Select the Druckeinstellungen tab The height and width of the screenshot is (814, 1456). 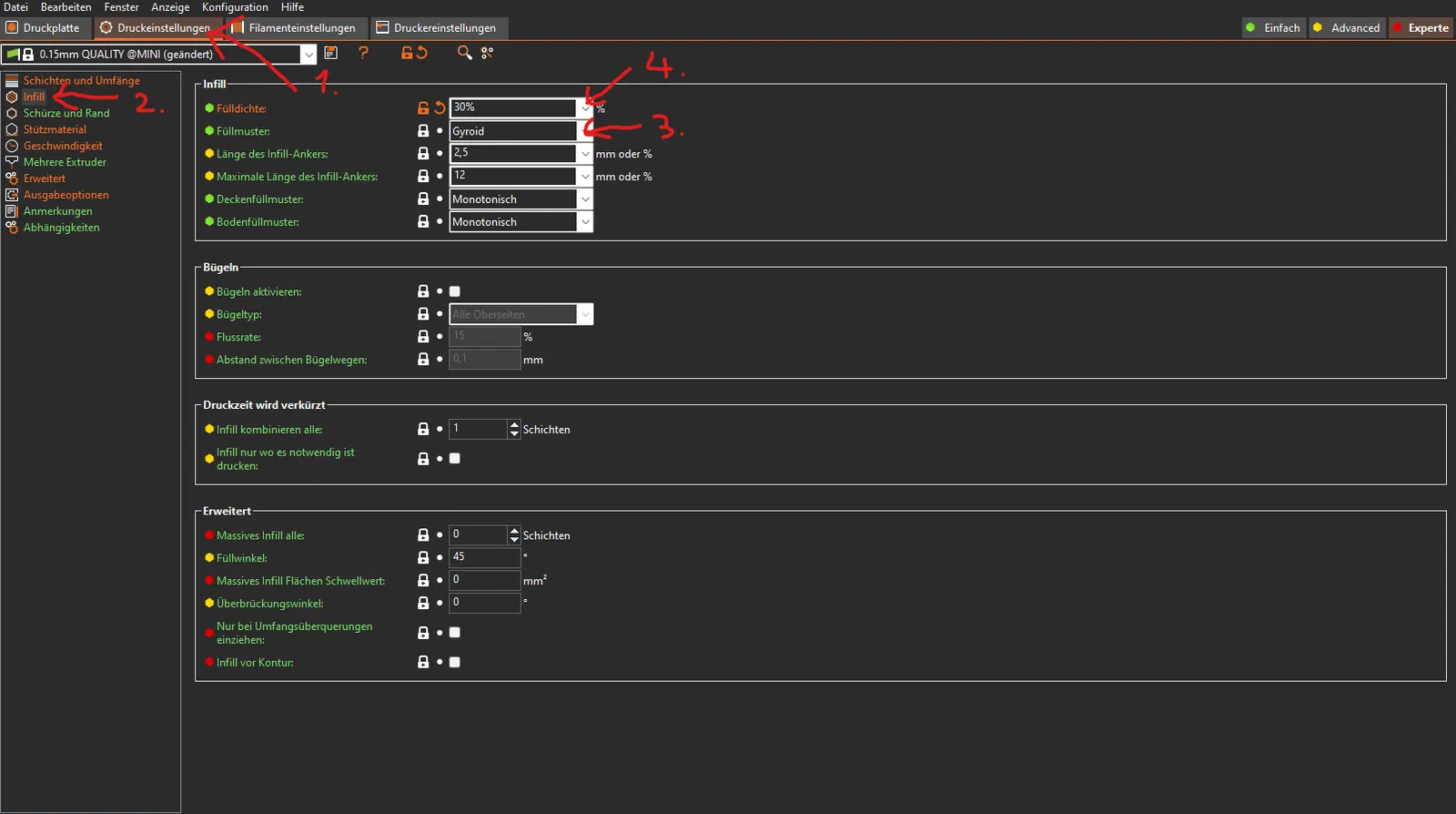158,28
